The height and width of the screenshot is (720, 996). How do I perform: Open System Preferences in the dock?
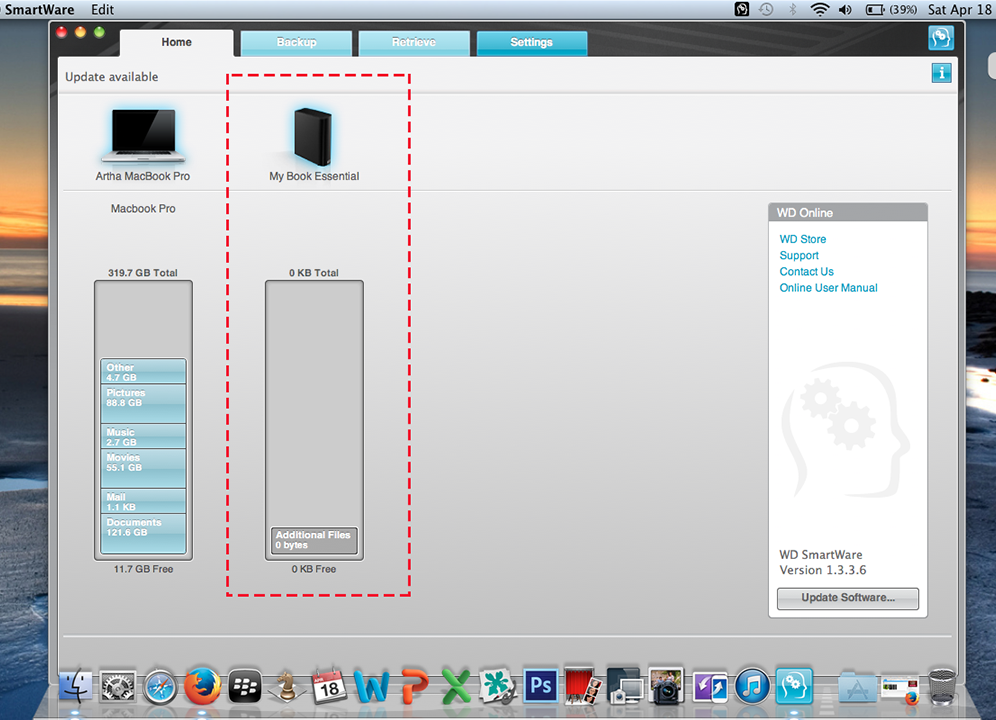point(118,687)
